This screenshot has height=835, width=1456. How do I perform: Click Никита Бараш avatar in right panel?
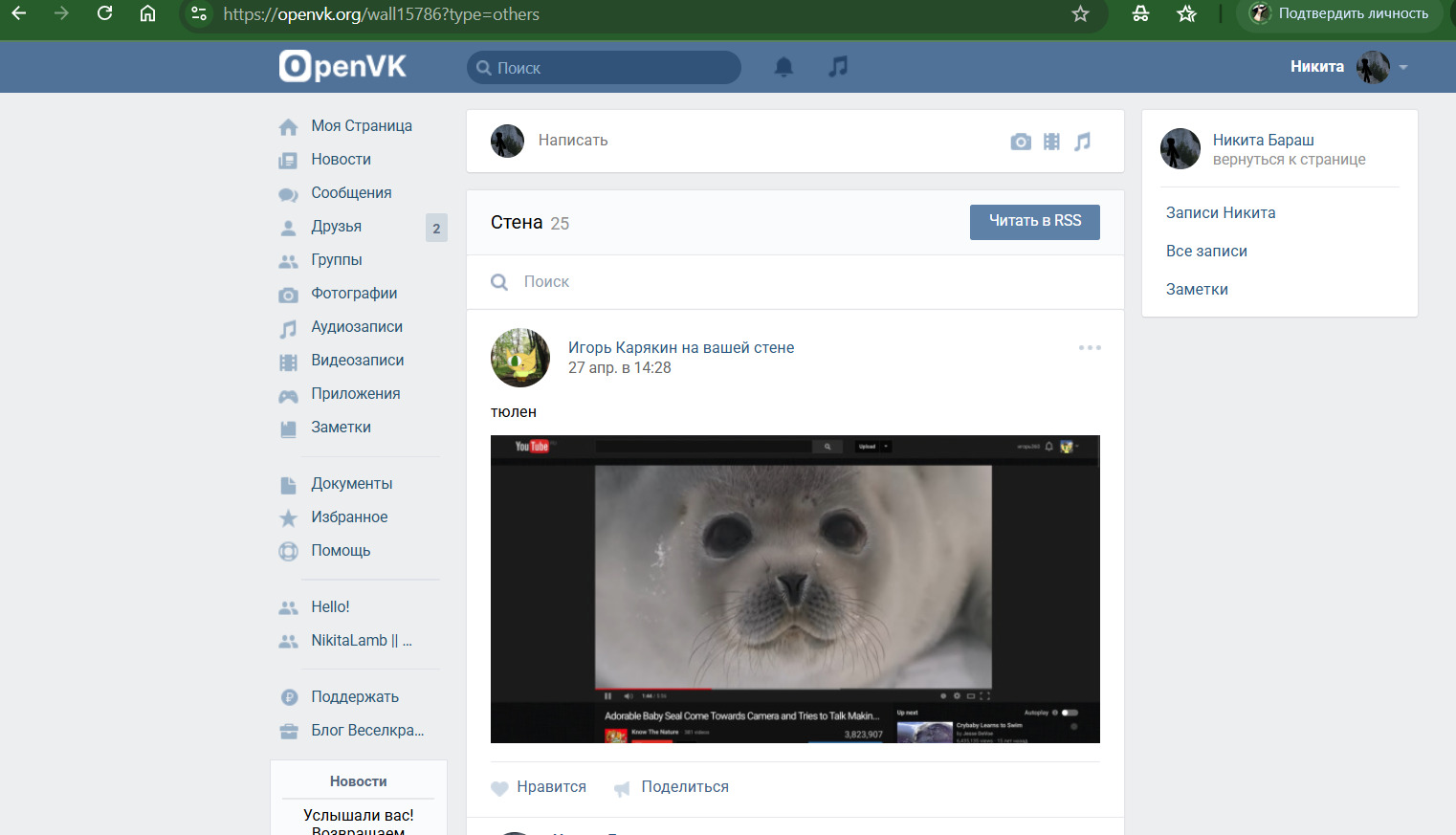[x=1180, y=149]
